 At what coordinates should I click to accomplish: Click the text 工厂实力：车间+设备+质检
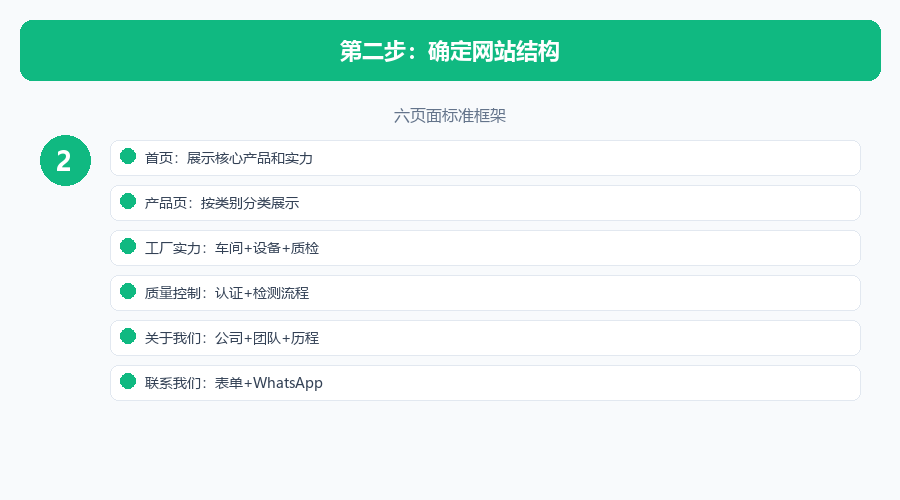(231, 249)
